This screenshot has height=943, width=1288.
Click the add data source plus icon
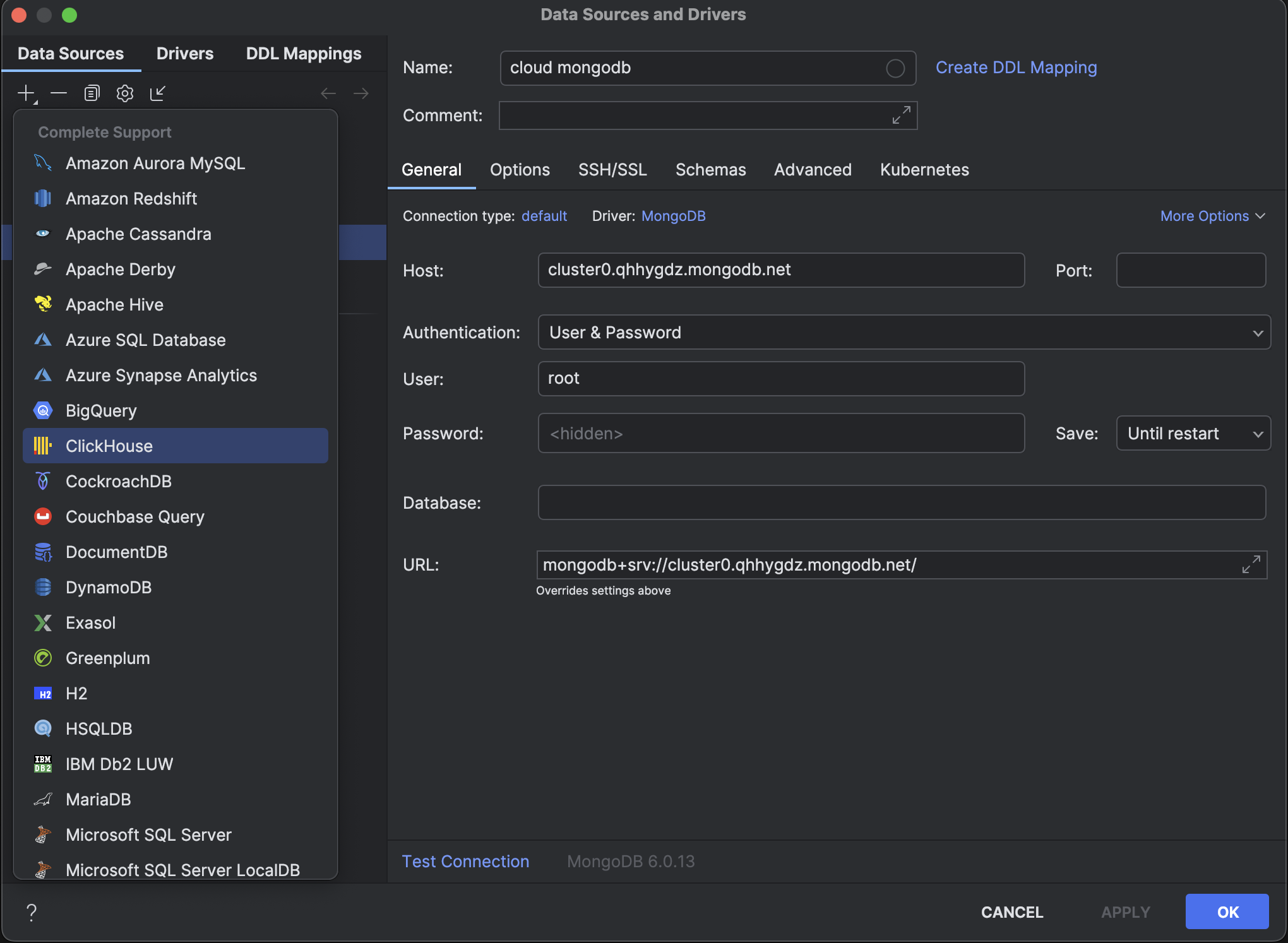[26, 93]
